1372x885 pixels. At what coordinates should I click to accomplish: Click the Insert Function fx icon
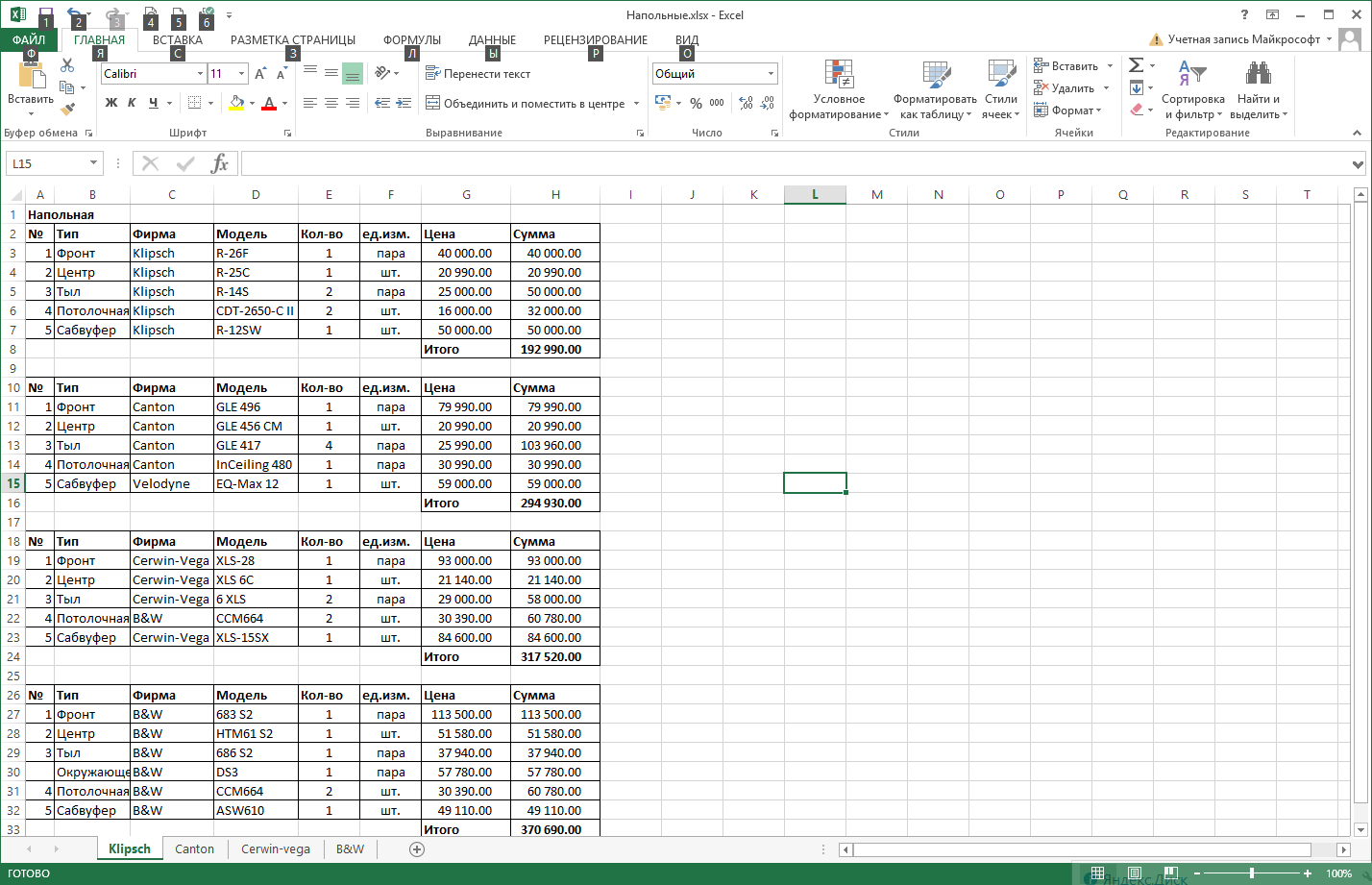(x=220, y=163)
